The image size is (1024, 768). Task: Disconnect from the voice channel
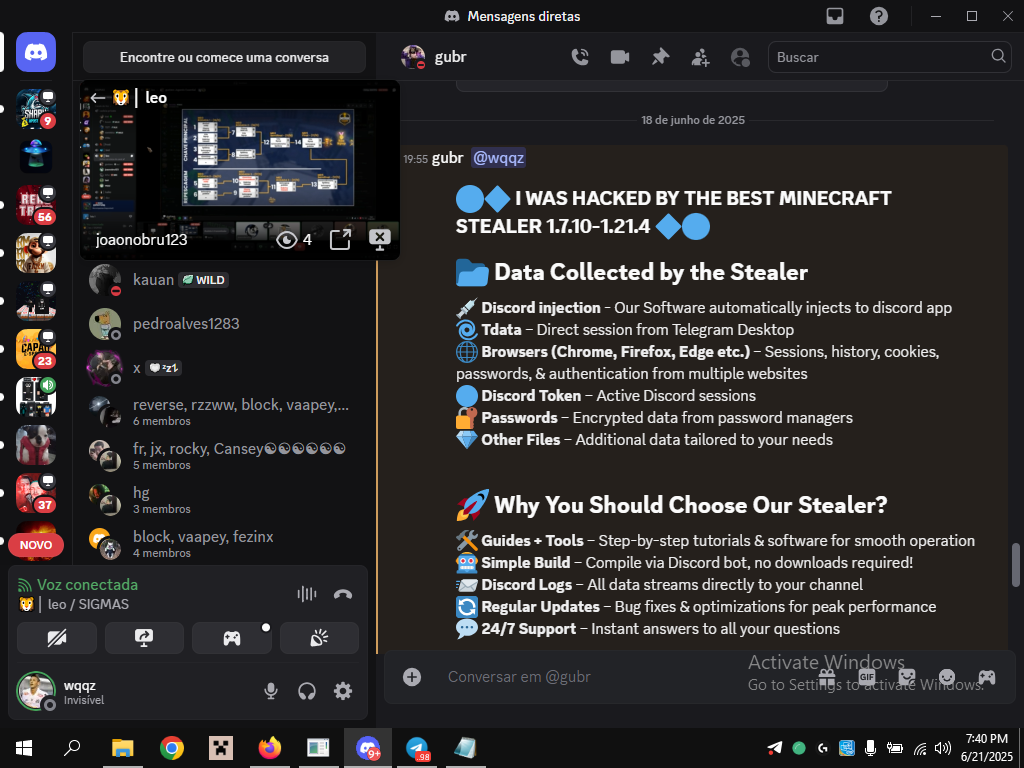tap(343, 594)
